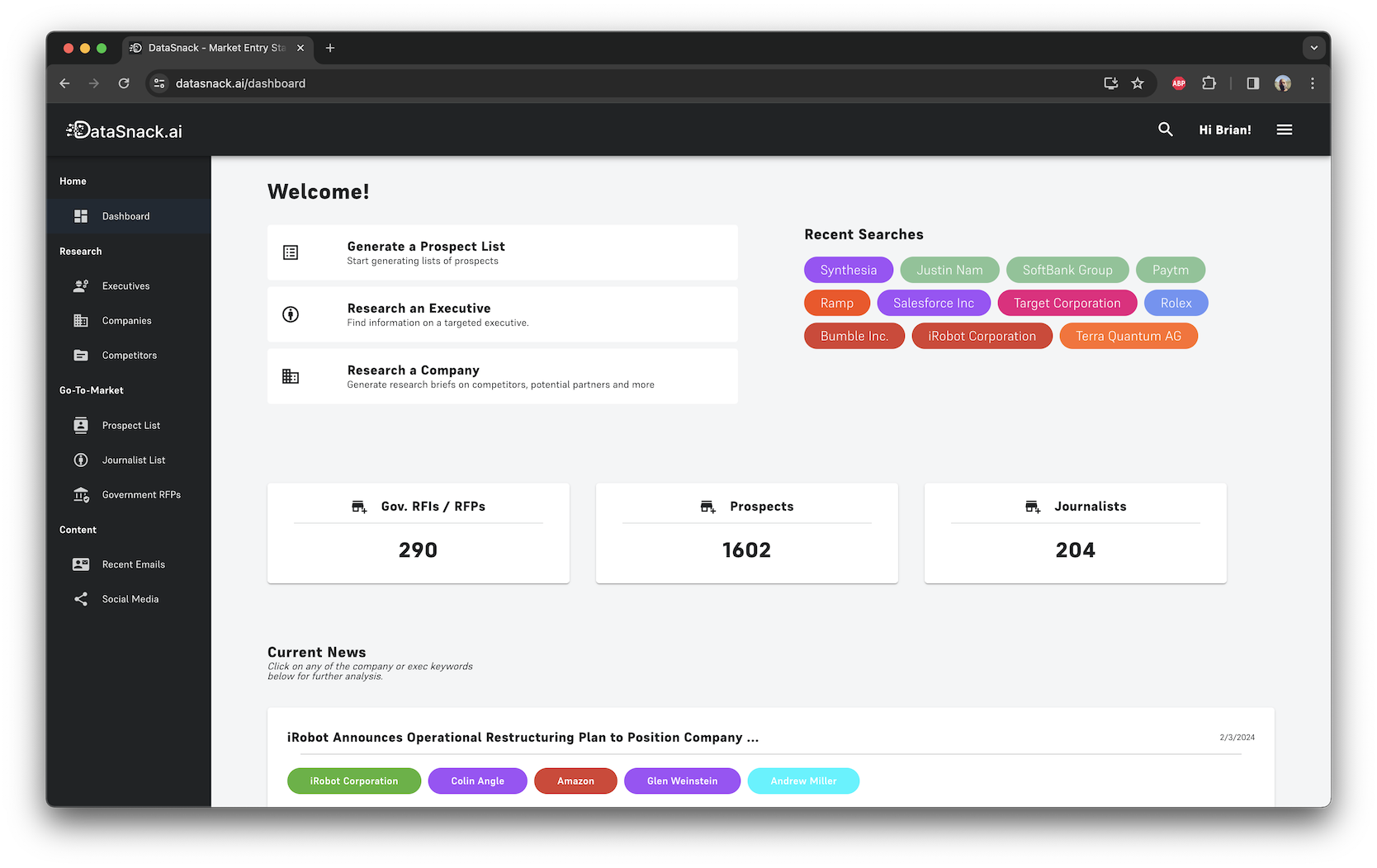Click the Terra Quantum AG search chip
This screenshot has height=868, width=1377.
click(1129, 336)
